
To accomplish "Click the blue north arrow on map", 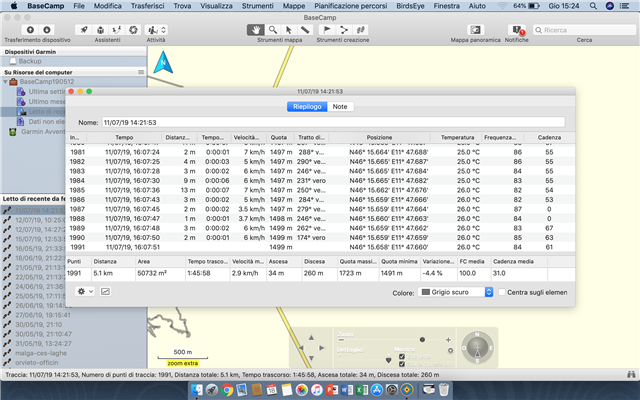I will [163, 62].
